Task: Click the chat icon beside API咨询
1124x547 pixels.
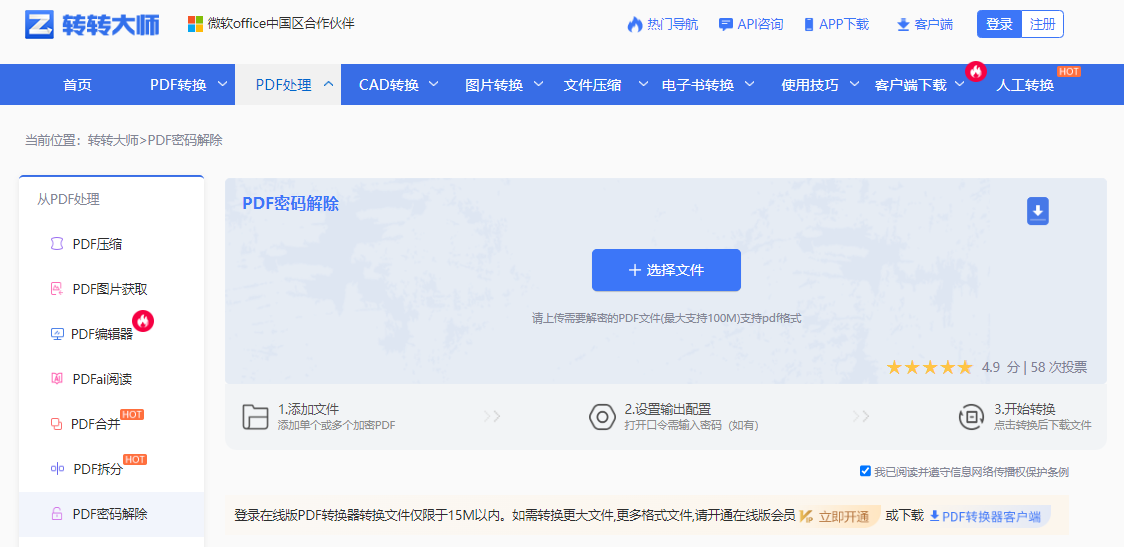Action: click(725, 24)
